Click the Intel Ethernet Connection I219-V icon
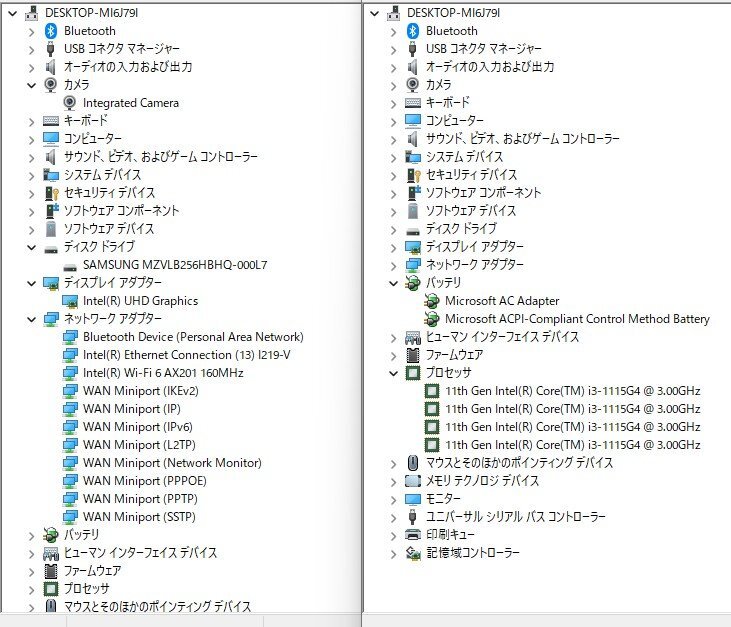This screenshot has width=731, height=627. tap(70, 355)
